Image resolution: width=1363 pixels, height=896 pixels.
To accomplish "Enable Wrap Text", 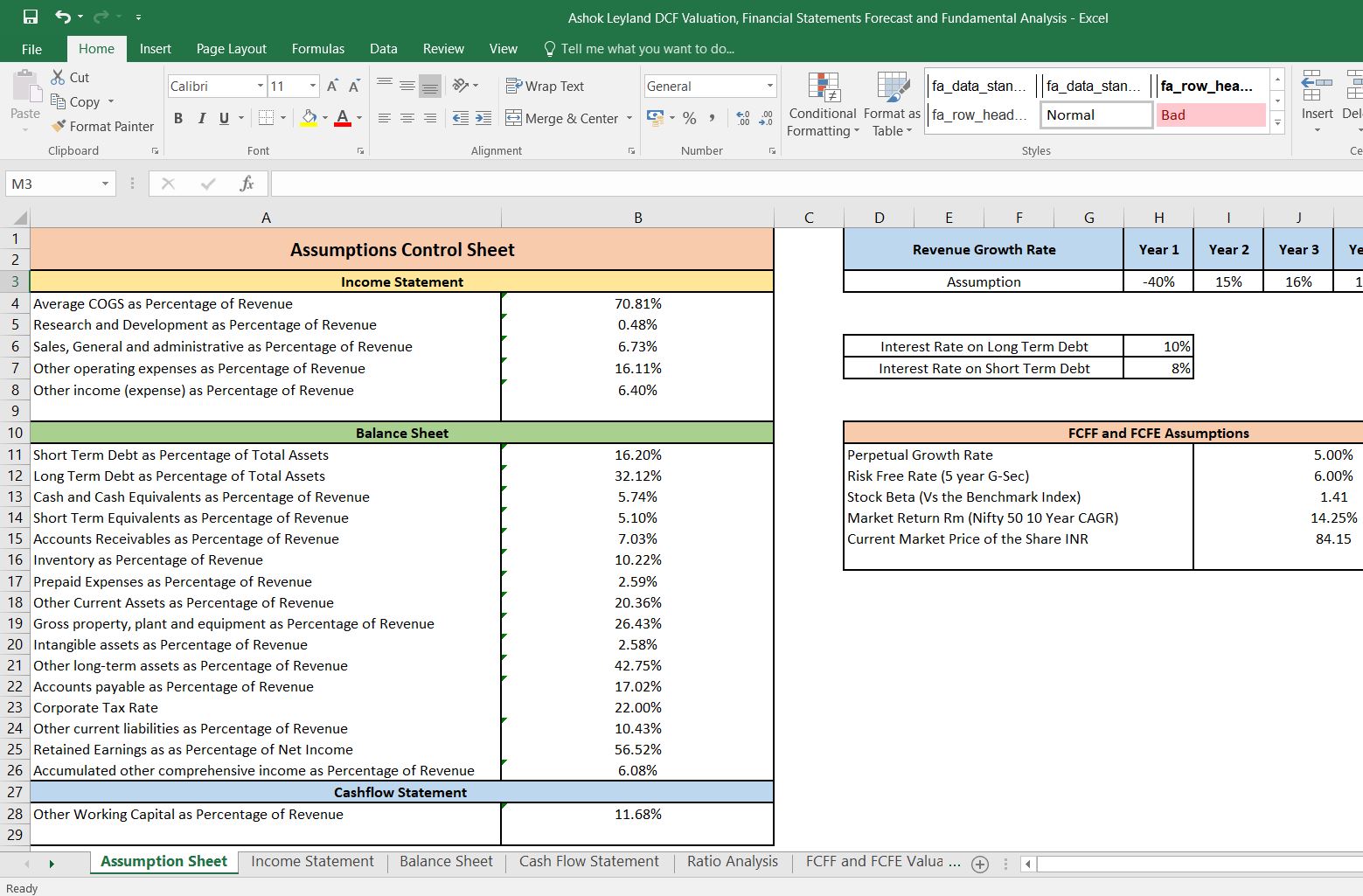I will pyautogui.click(x=545, y=86).
